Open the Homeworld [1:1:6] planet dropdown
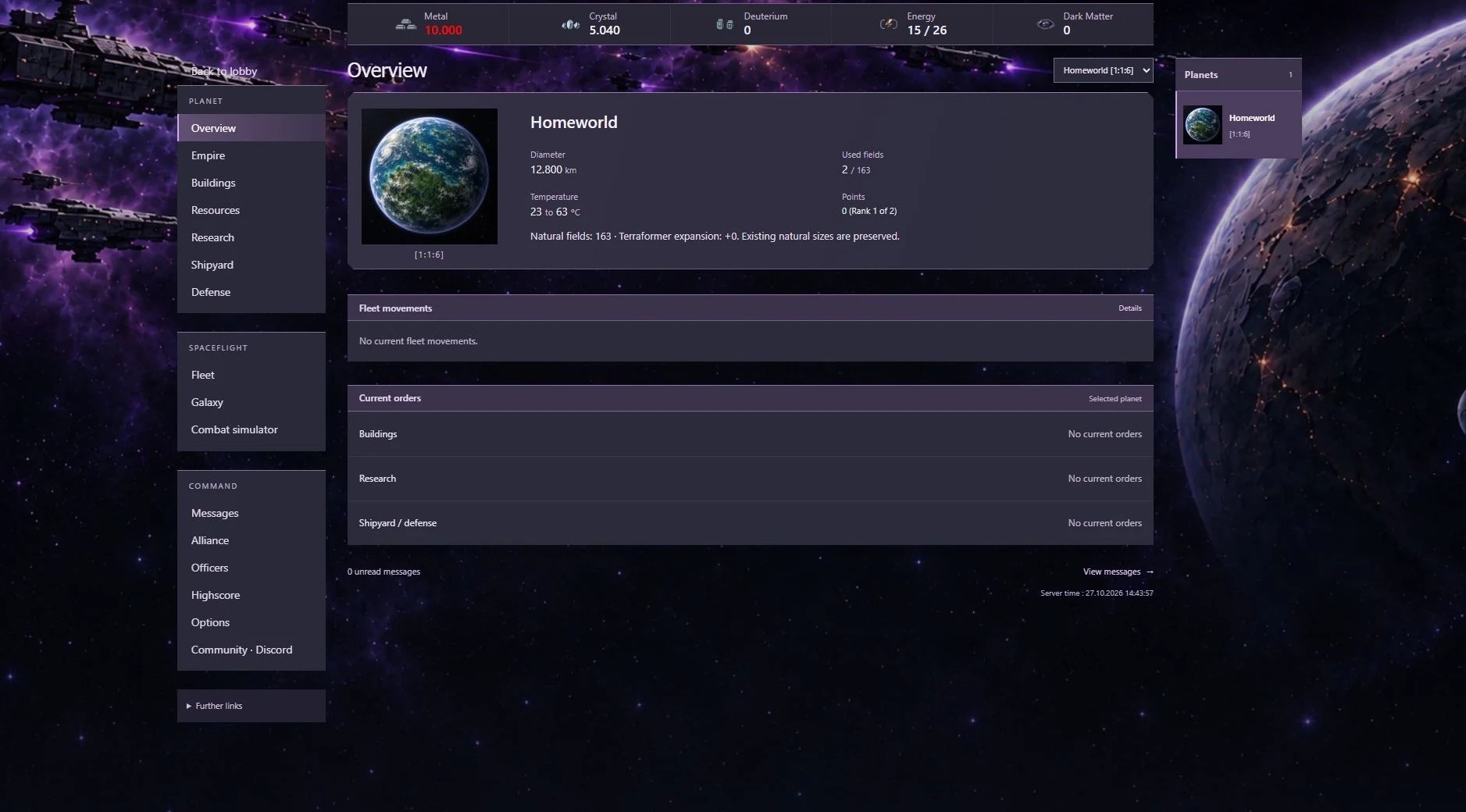The height and width of the screenshot is (812, 1466). click(1103, 70)
